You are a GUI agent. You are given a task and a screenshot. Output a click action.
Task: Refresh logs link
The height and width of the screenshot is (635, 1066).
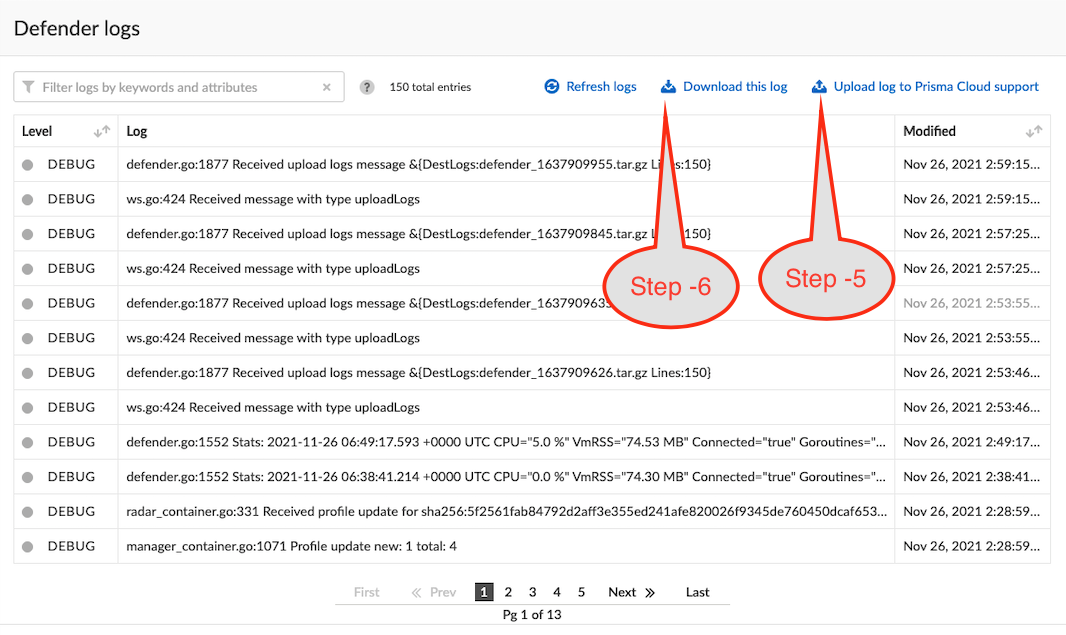602,86
